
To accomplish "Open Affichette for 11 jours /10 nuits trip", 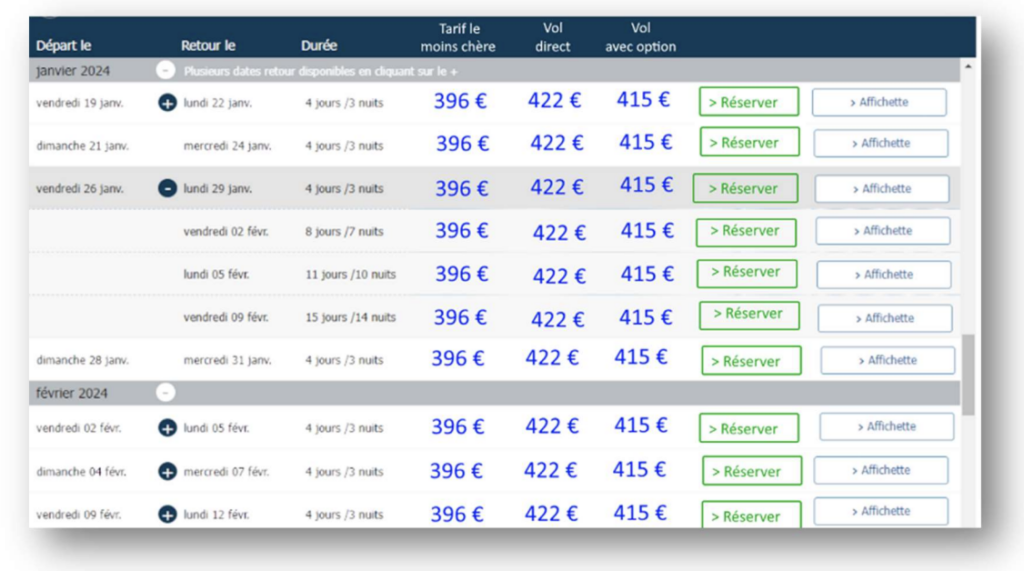I will [884, 274].
